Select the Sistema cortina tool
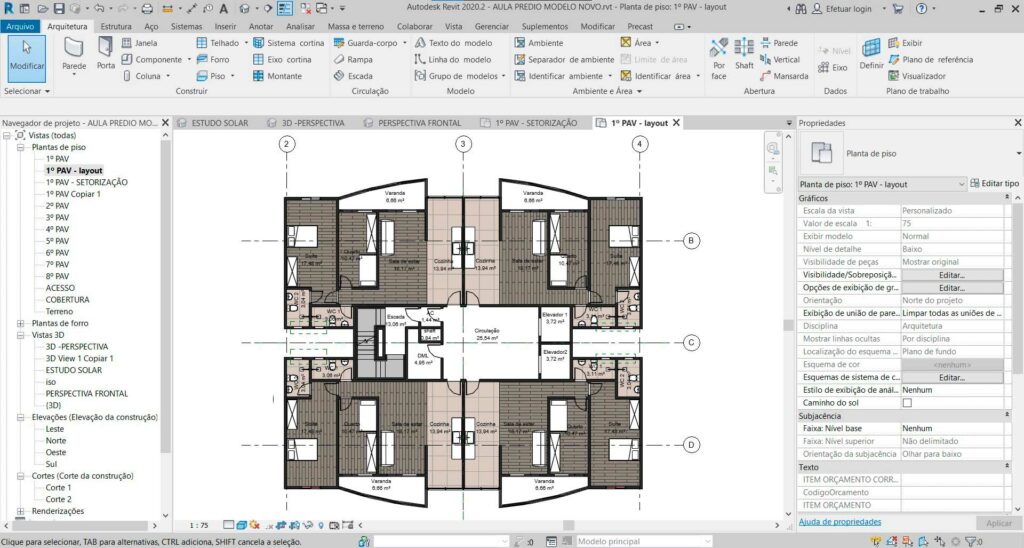 click(289, 43)
